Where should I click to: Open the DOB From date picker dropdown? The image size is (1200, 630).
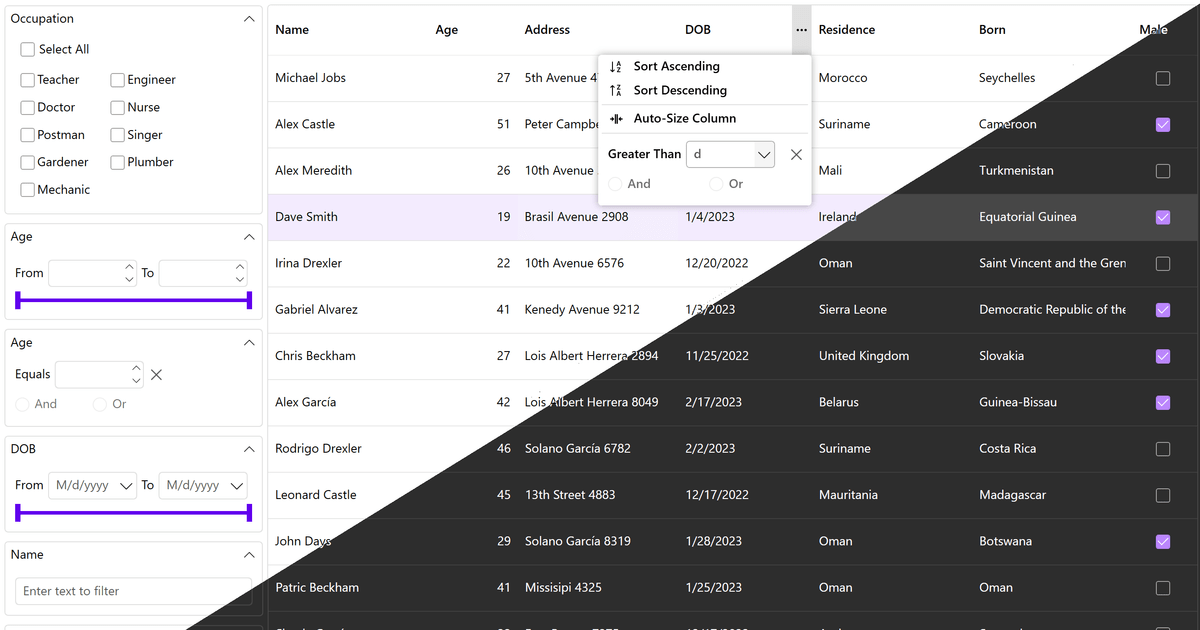coord(124,485)
